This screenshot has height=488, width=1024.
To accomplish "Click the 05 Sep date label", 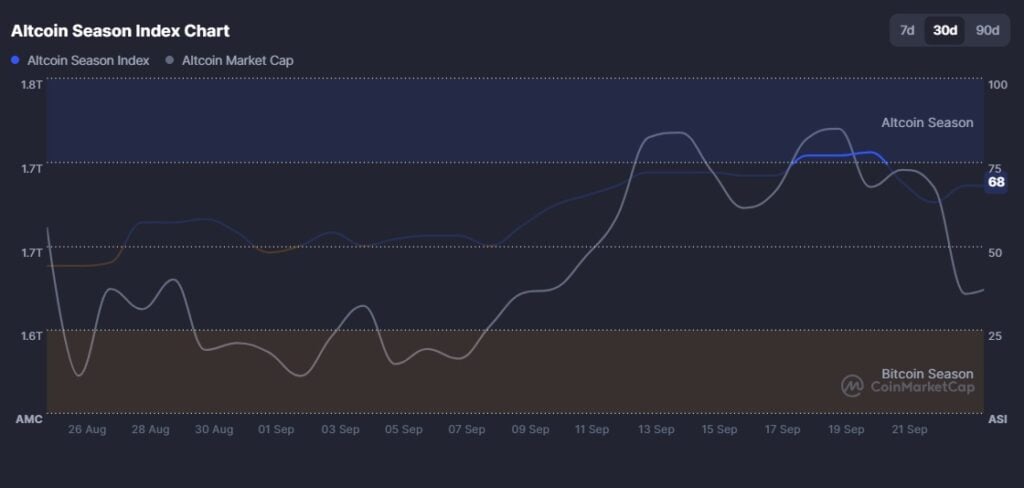I will point(404,430).
